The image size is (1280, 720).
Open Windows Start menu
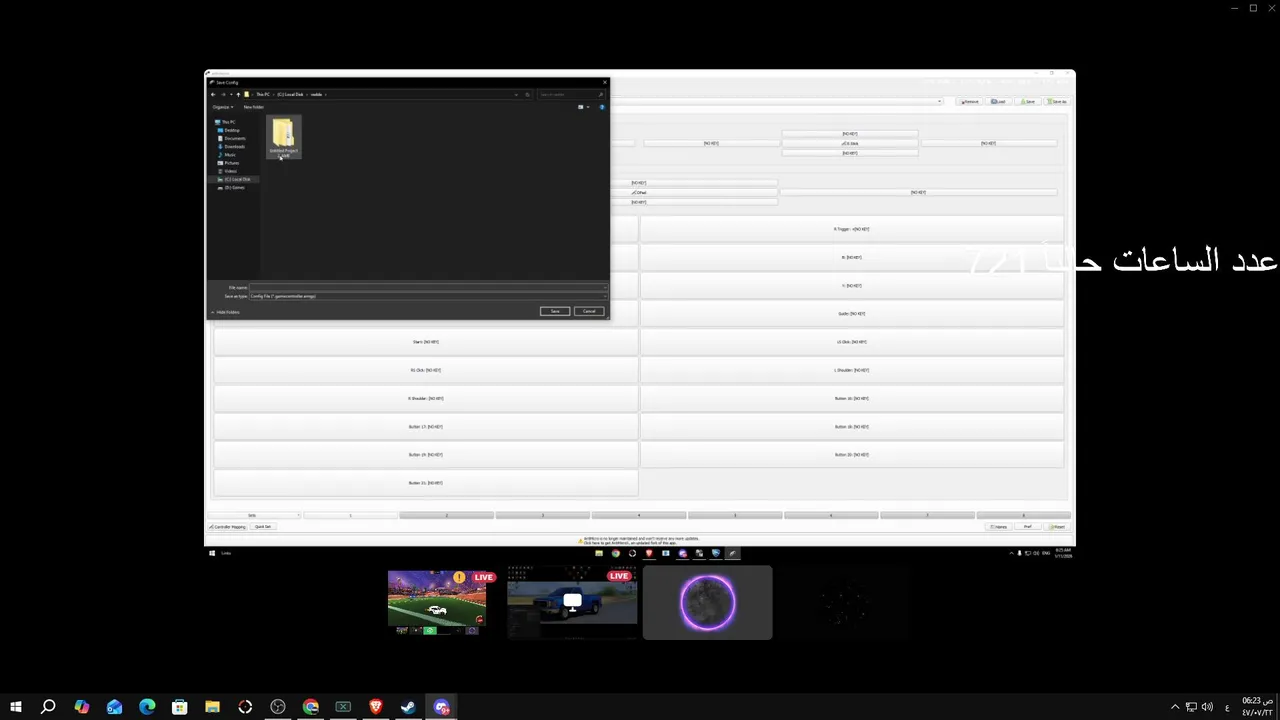[x=15, y=707]
